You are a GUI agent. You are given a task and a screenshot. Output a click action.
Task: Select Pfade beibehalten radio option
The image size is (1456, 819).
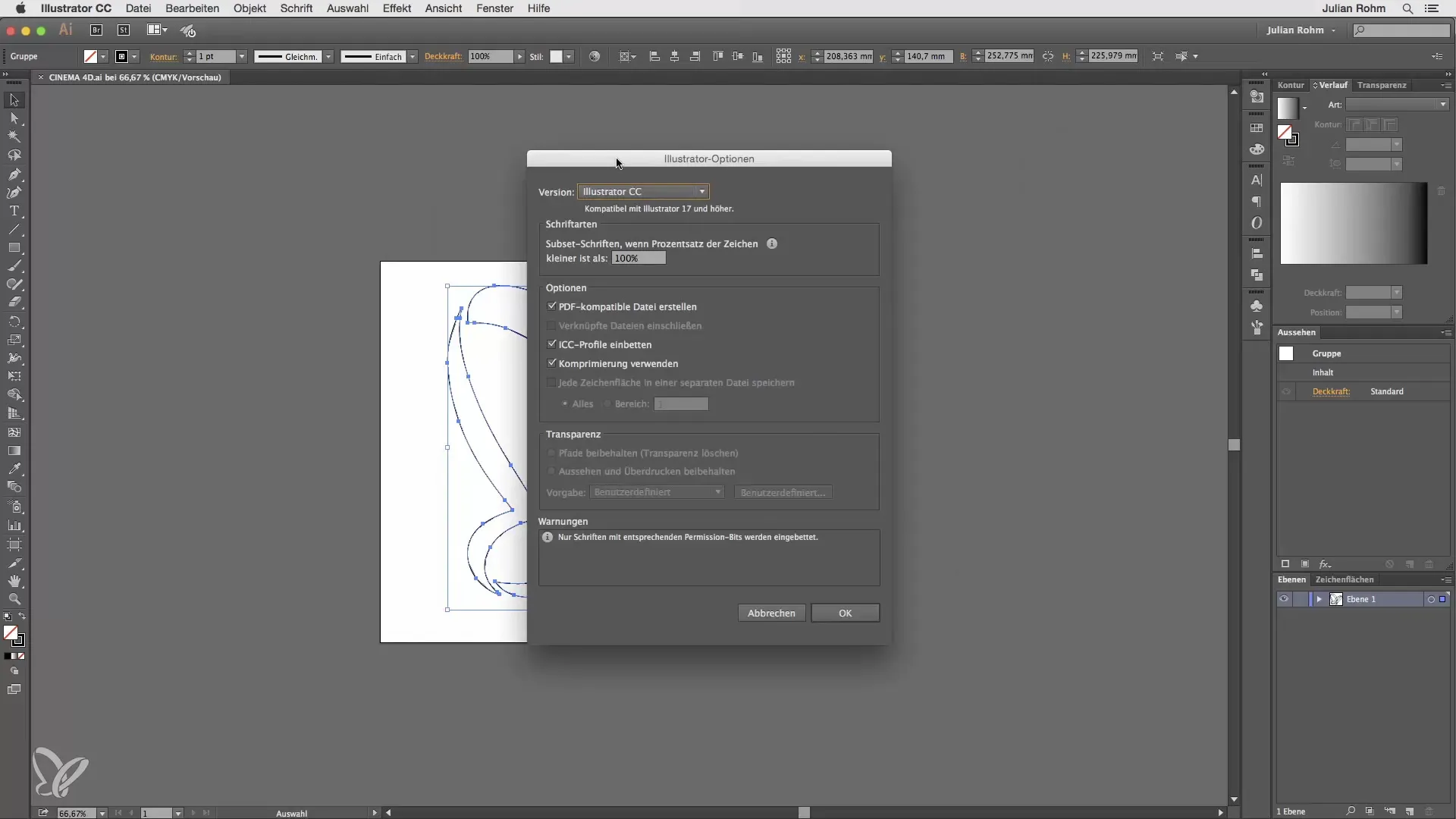[x=552, y=453]
